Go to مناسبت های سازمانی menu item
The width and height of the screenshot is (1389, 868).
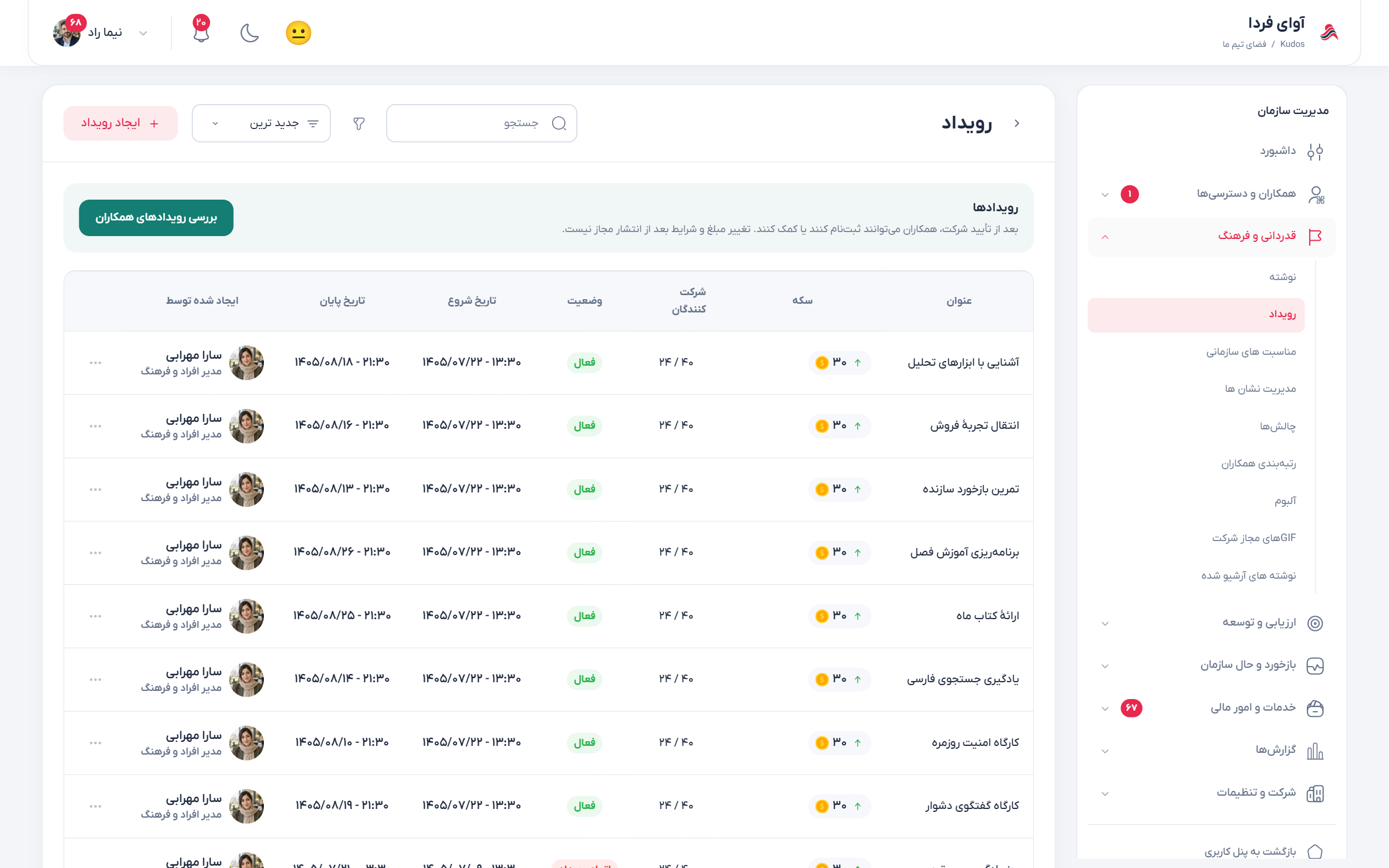point(1251,352)
